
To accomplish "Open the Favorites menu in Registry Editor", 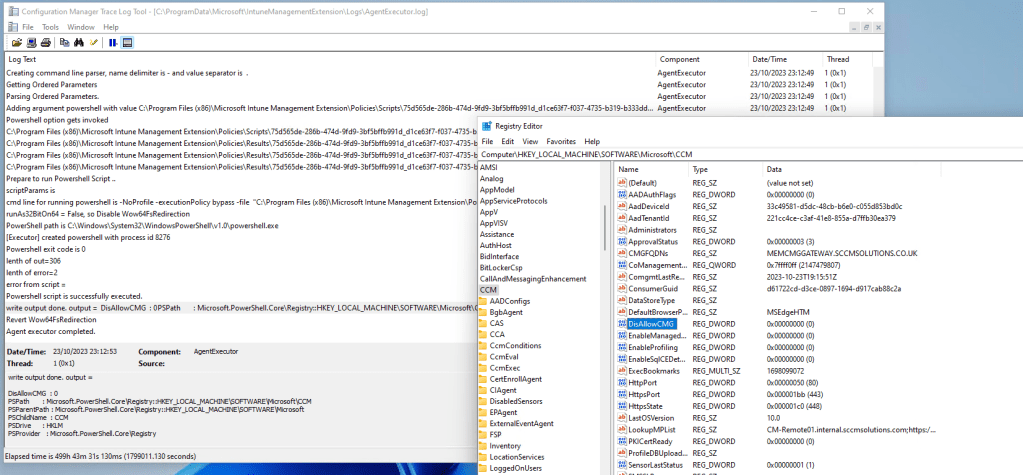I will pos(560,142).
